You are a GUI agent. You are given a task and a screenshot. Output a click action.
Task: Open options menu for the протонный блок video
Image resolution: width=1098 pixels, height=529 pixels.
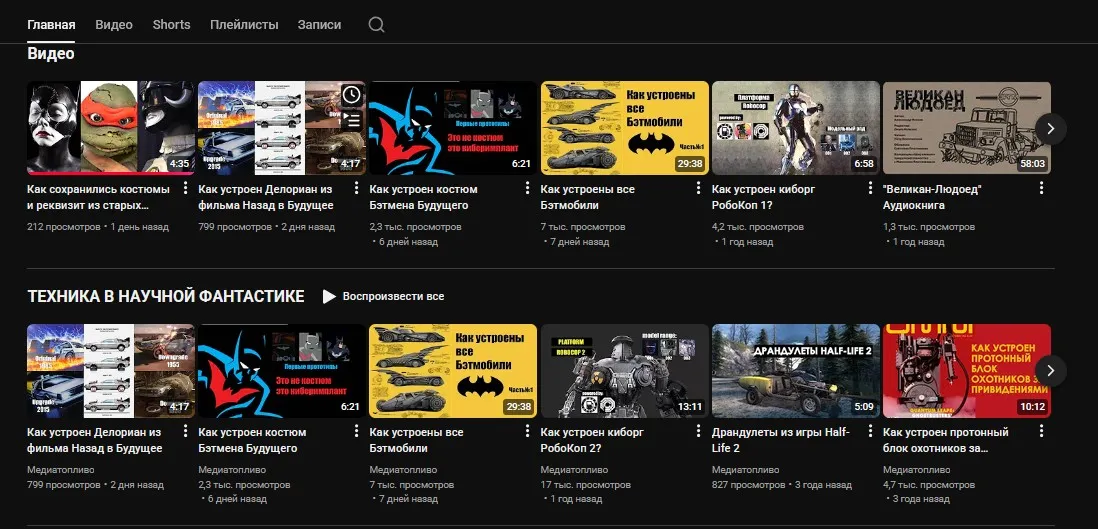pyautogui.click(x=1041, y=431)
